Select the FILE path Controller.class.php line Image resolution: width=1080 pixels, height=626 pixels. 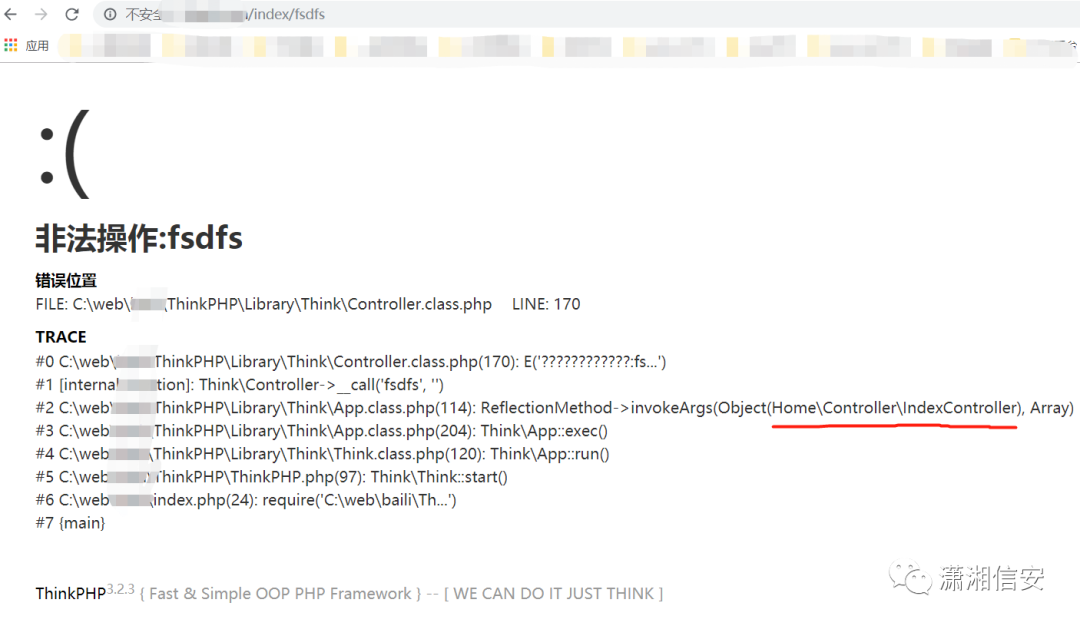click(x=264, y=304)
